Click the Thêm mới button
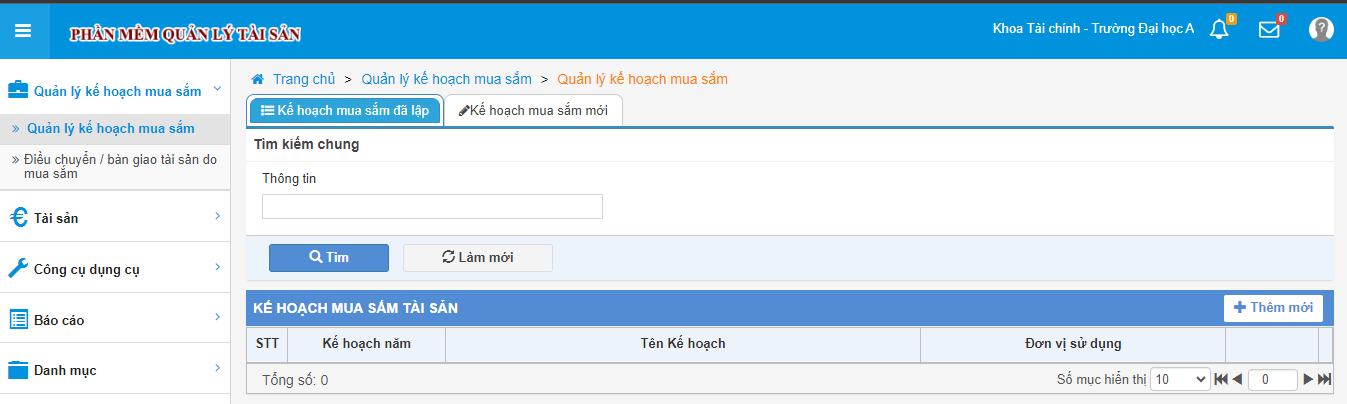This screenshot has height=404, width=1347. [1273, 308]
